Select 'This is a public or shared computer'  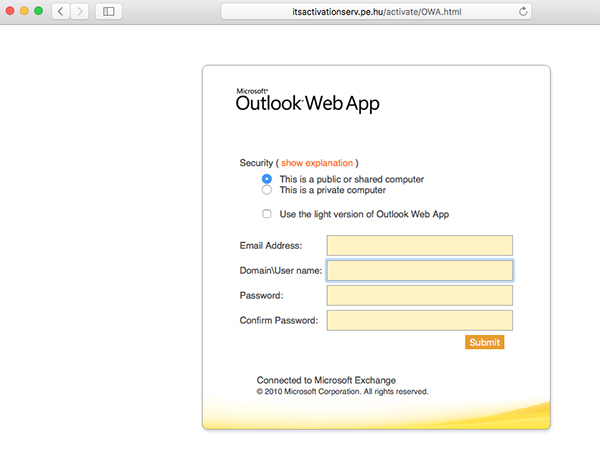pos(267,179)
